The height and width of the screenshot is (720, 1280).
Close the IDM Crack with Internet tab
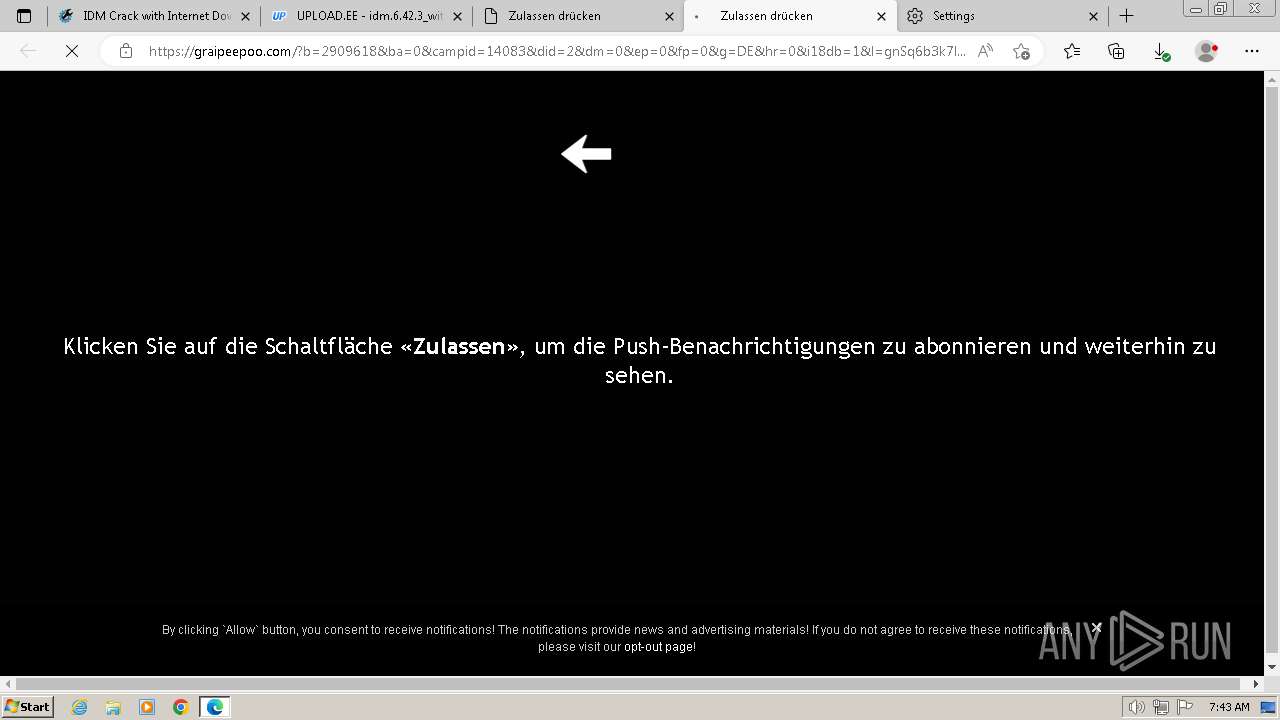pos(246,16)
